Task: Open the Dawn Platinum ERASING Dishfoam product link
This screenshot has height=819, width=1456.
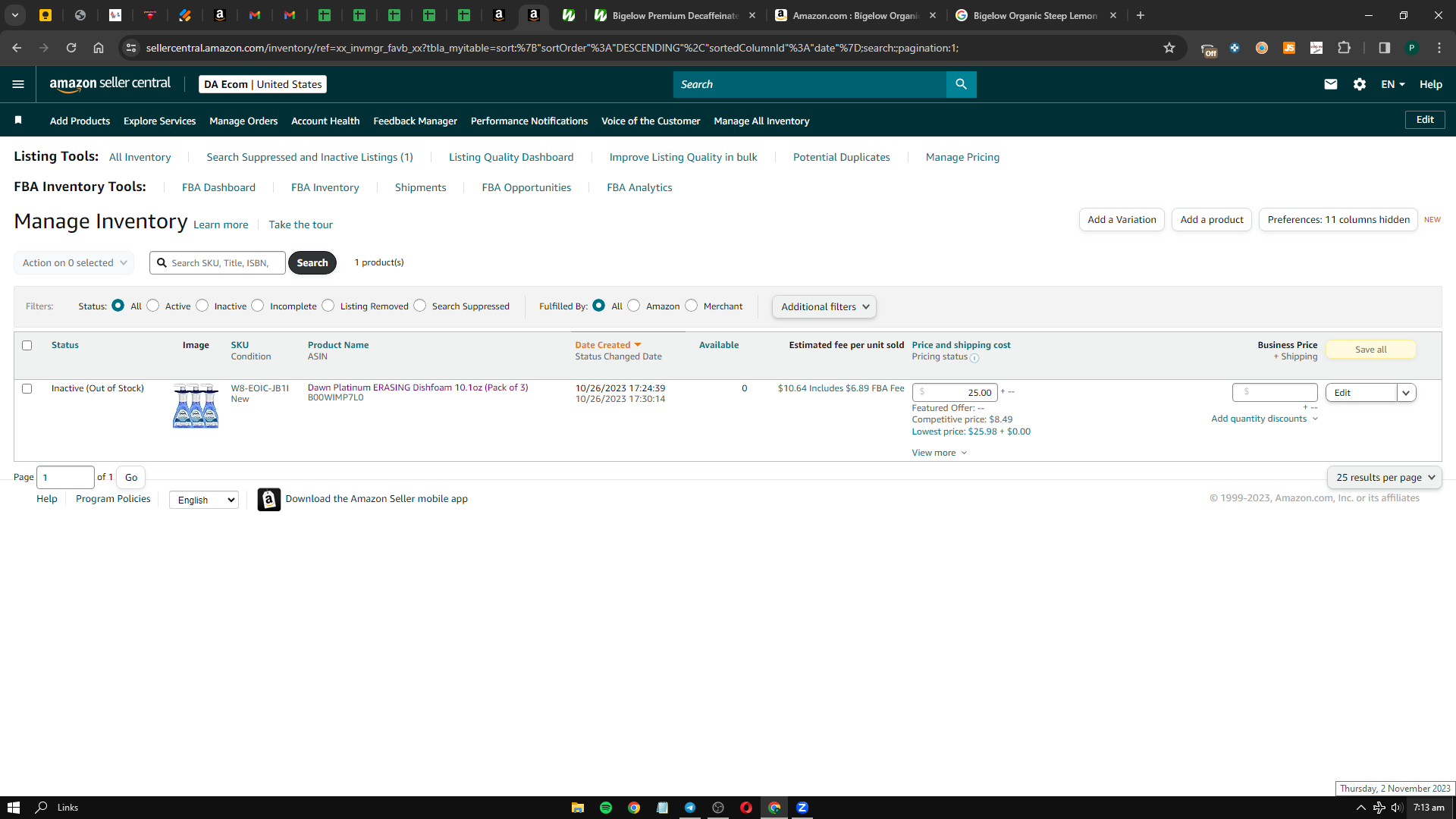Action: pos(418,388)
